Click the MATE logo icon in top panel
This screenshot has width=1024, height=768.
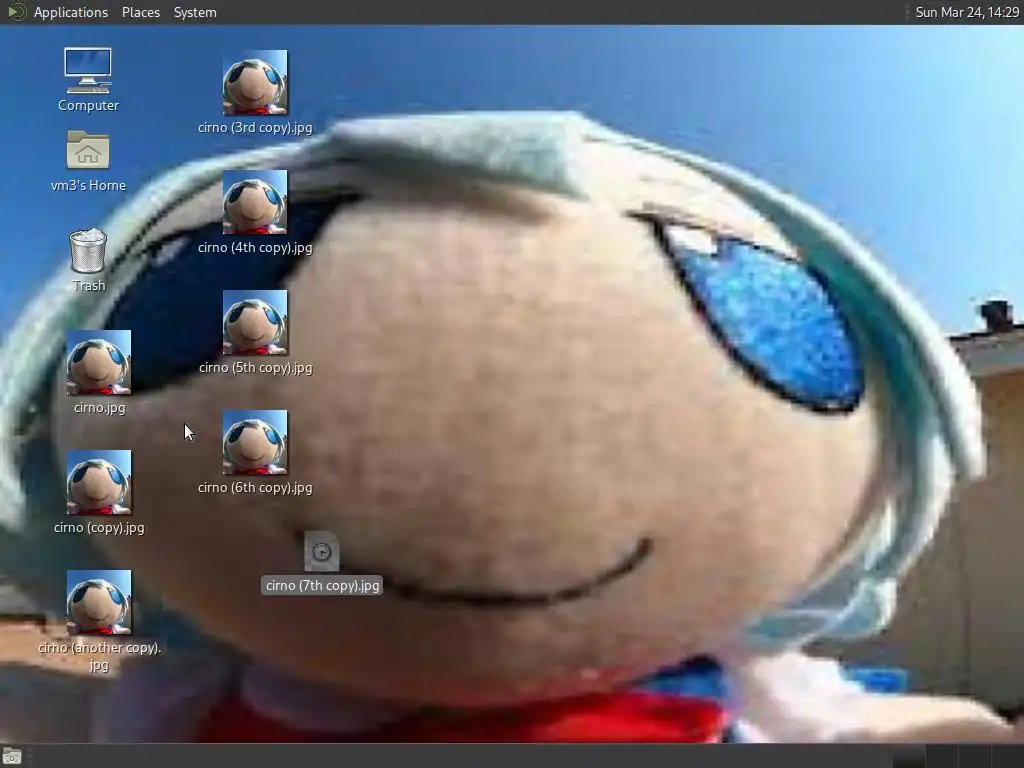click(16, 12)
